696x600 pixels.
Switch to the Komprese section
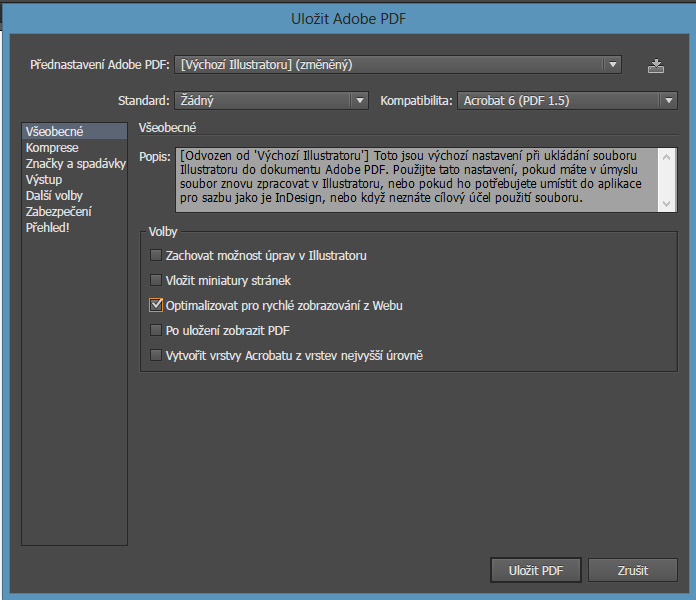pyautogui.click(x=52, y=148)
